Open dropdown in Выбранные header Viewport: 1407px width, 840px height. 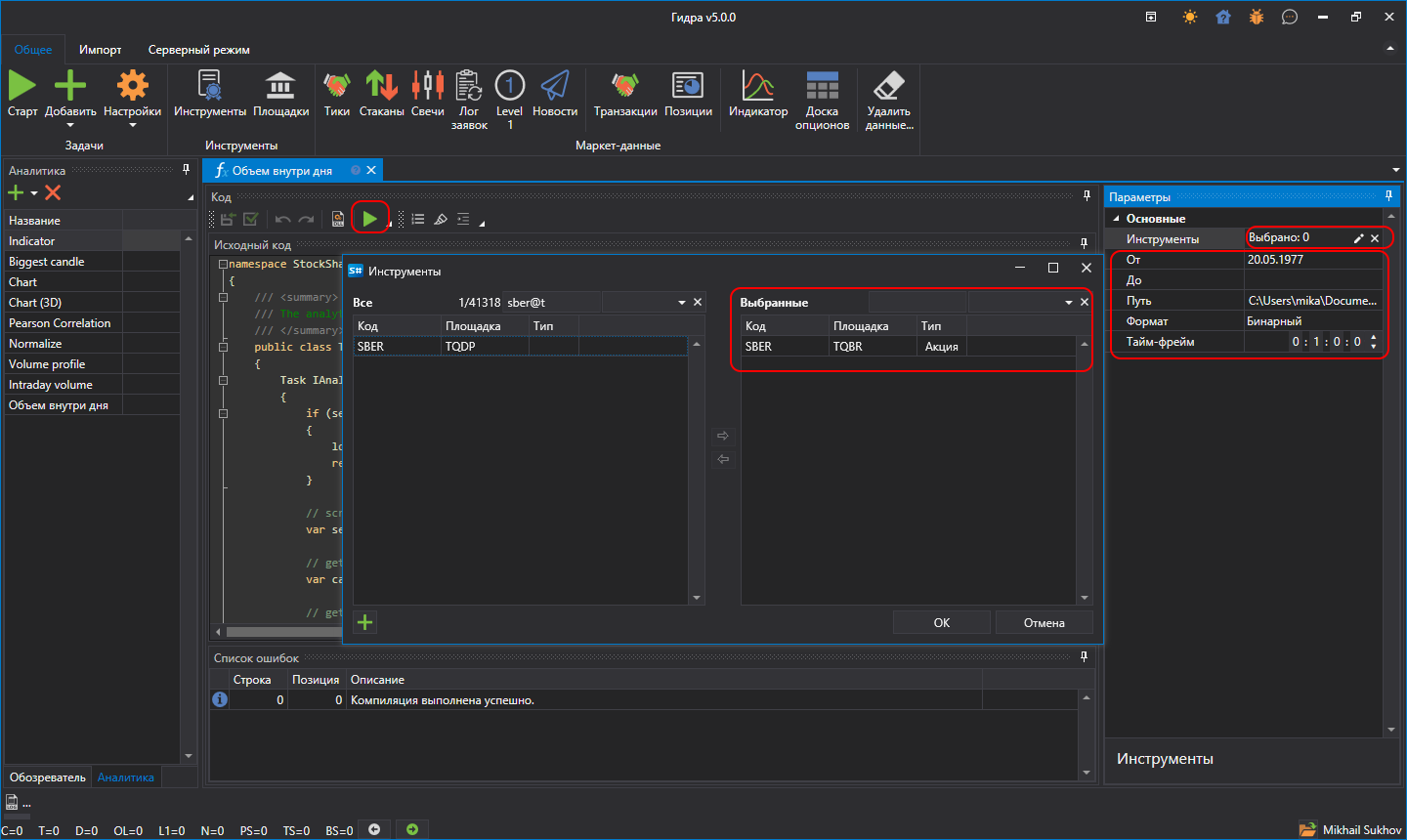coord(1069,303)
